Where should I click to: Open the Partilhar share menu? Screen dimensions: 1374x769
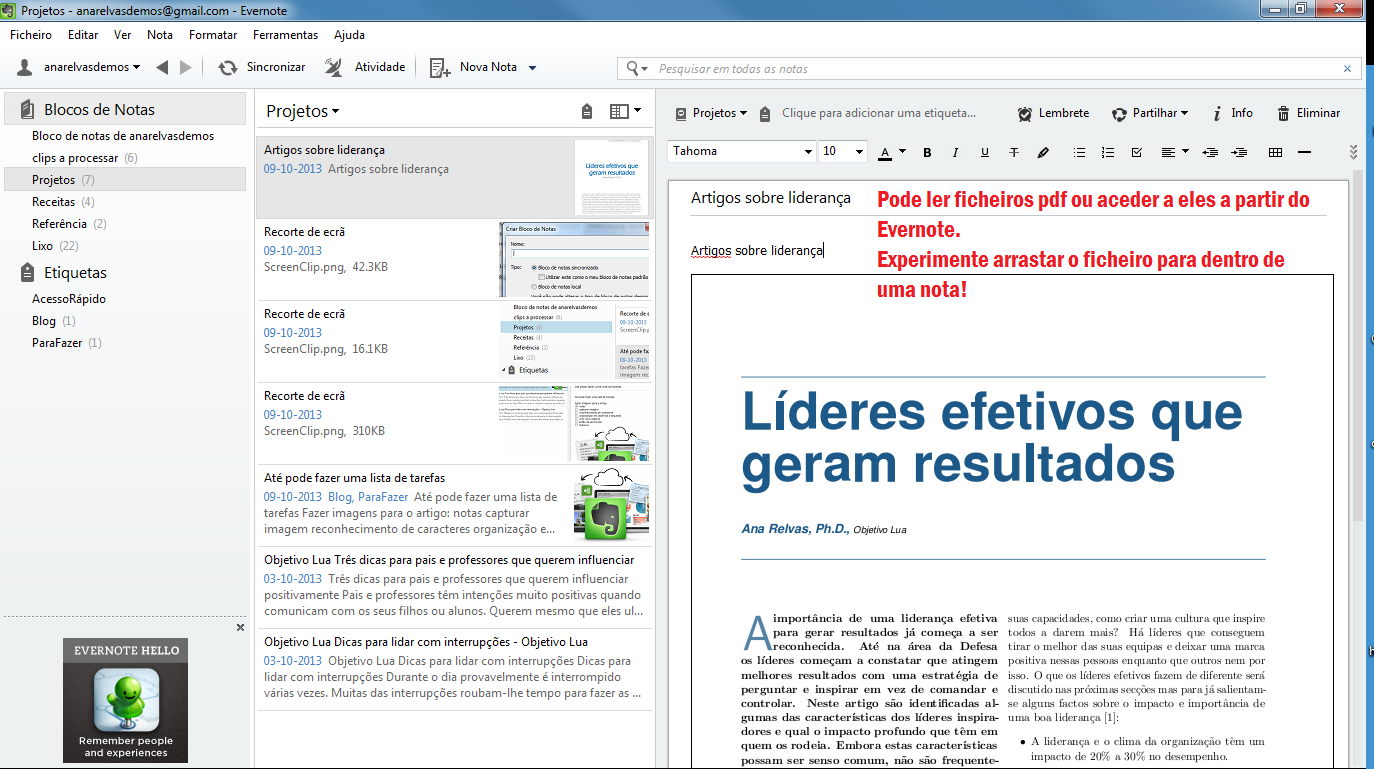[1149, 113]
